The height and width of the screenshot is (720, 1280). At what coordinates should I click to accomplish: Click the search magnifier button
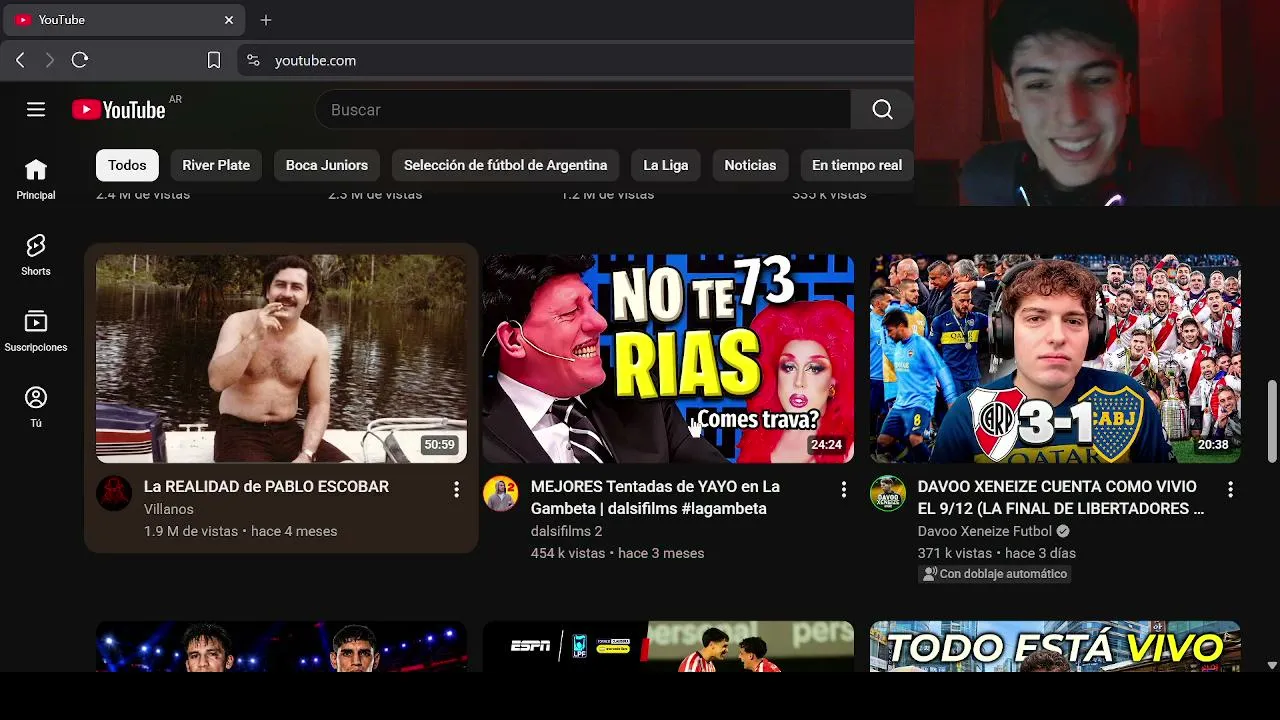coord(882,110)
